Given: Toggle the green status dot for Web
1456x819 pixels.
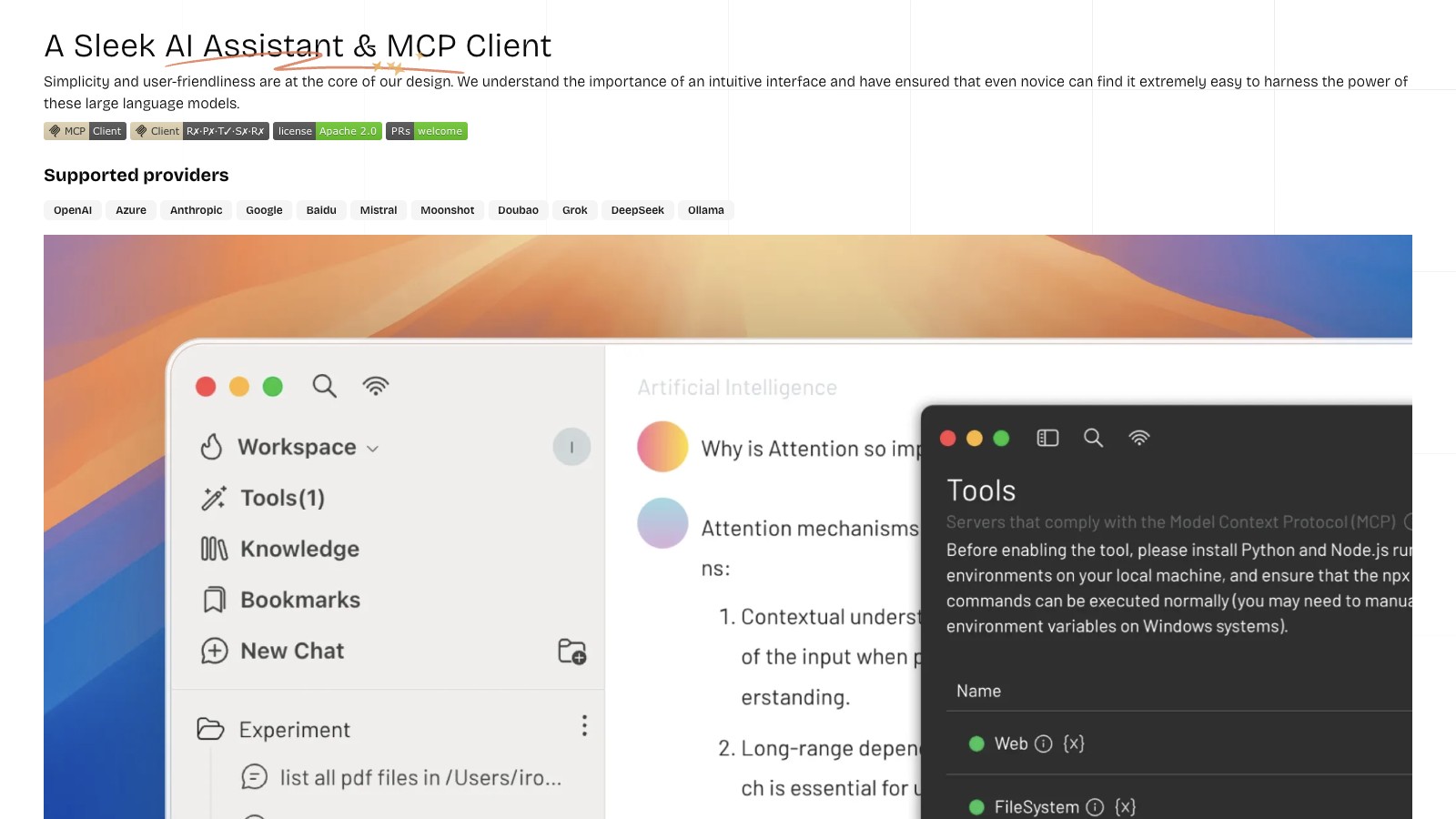Looking at the screenshot, I should tap(976, 744).
